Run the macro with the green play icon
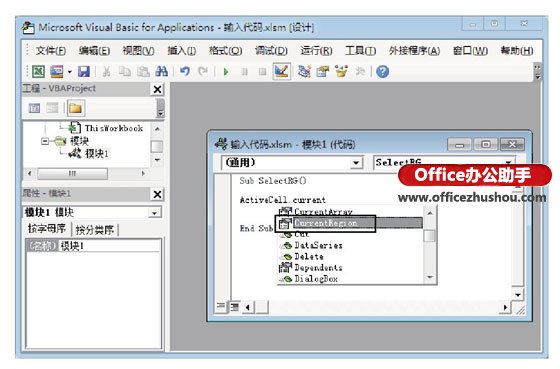Image resolution: width=560 pixels, height=369 pixels. point(226,72)
